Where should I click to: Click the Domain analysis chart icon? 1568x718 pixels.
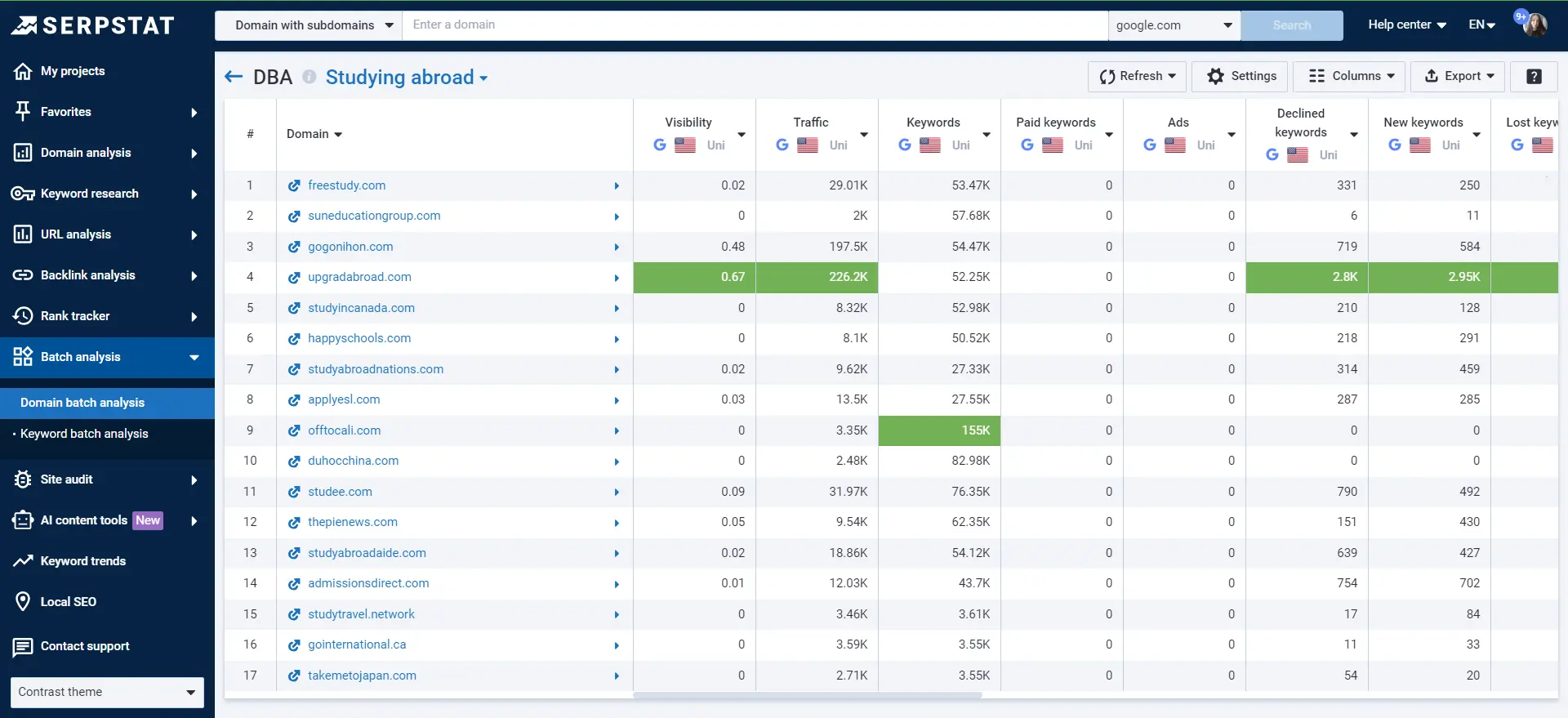point(23,153)
